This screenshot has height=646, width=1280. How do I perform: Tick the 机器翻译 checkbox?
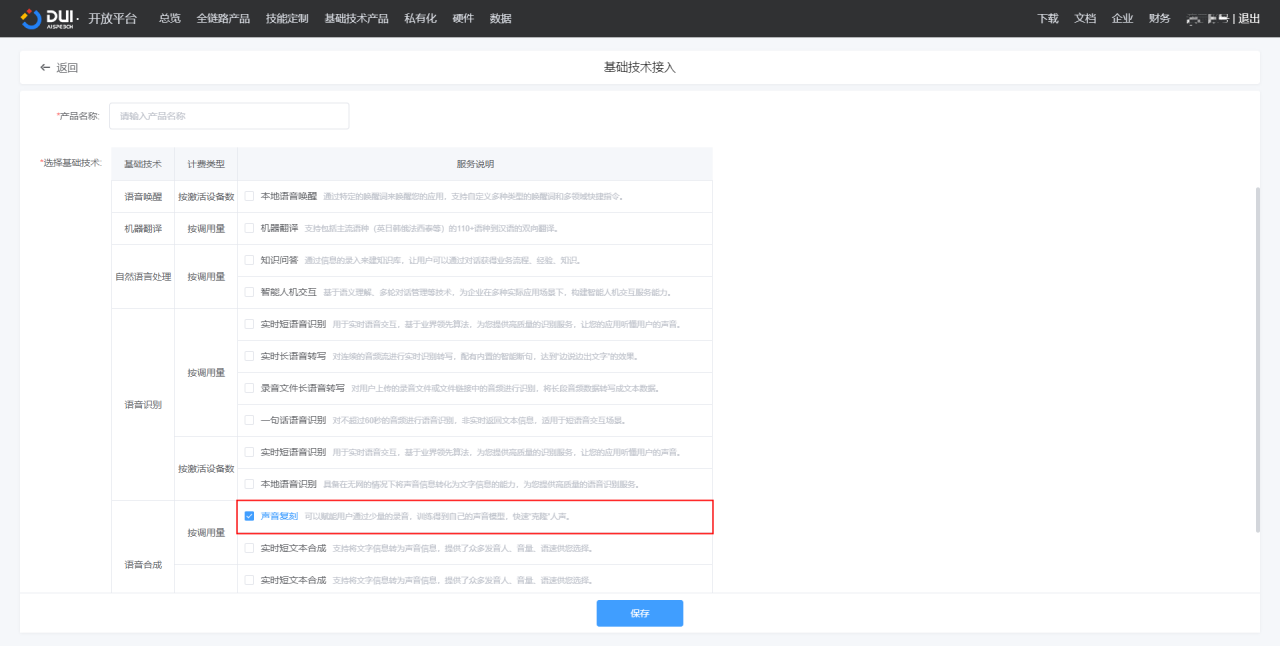coord(249,228)
